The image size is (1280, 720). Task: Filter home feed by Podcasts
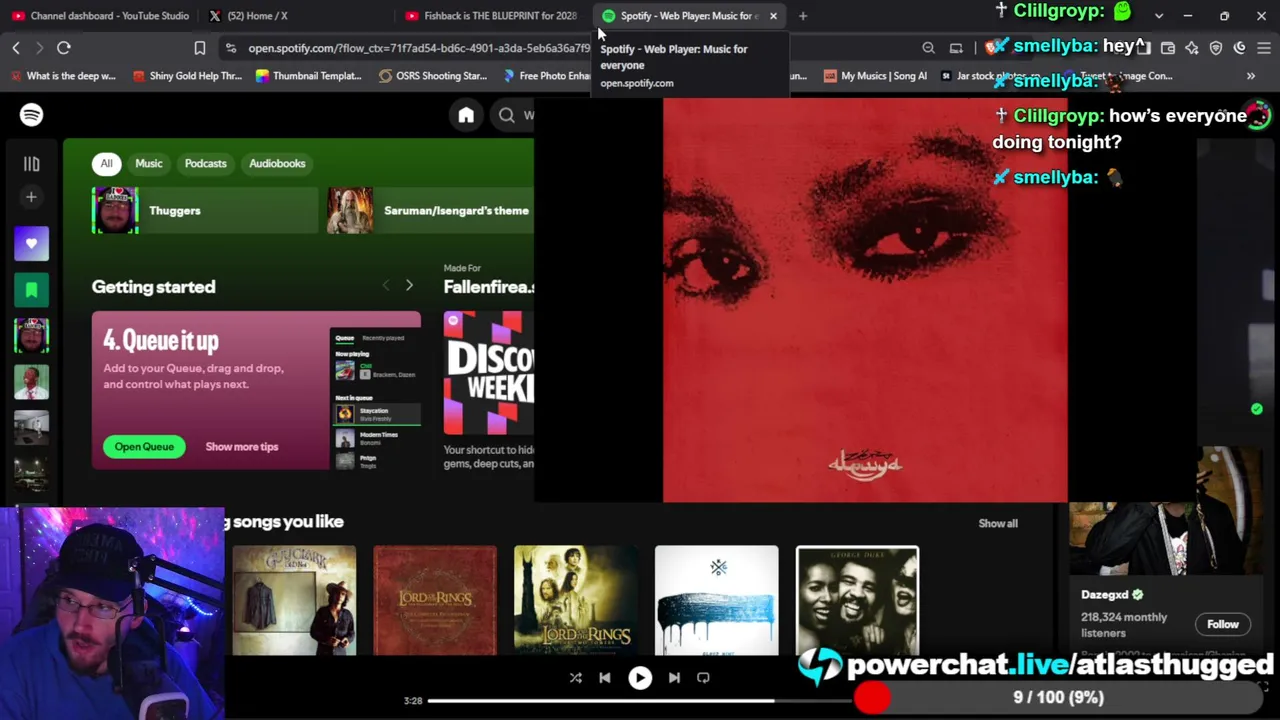pyautogui.click(x=206, y=163)
